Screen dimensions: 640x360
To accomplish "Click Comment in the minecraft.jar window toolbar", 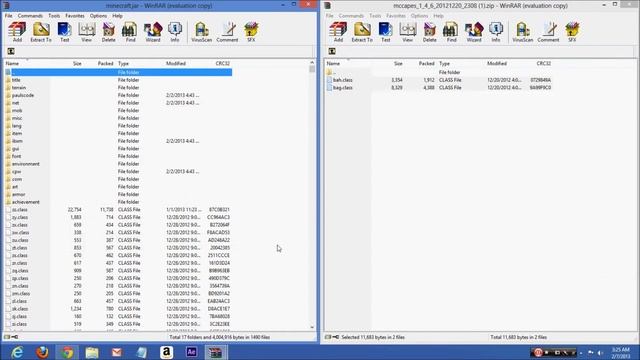I will [x=227, y=32].
